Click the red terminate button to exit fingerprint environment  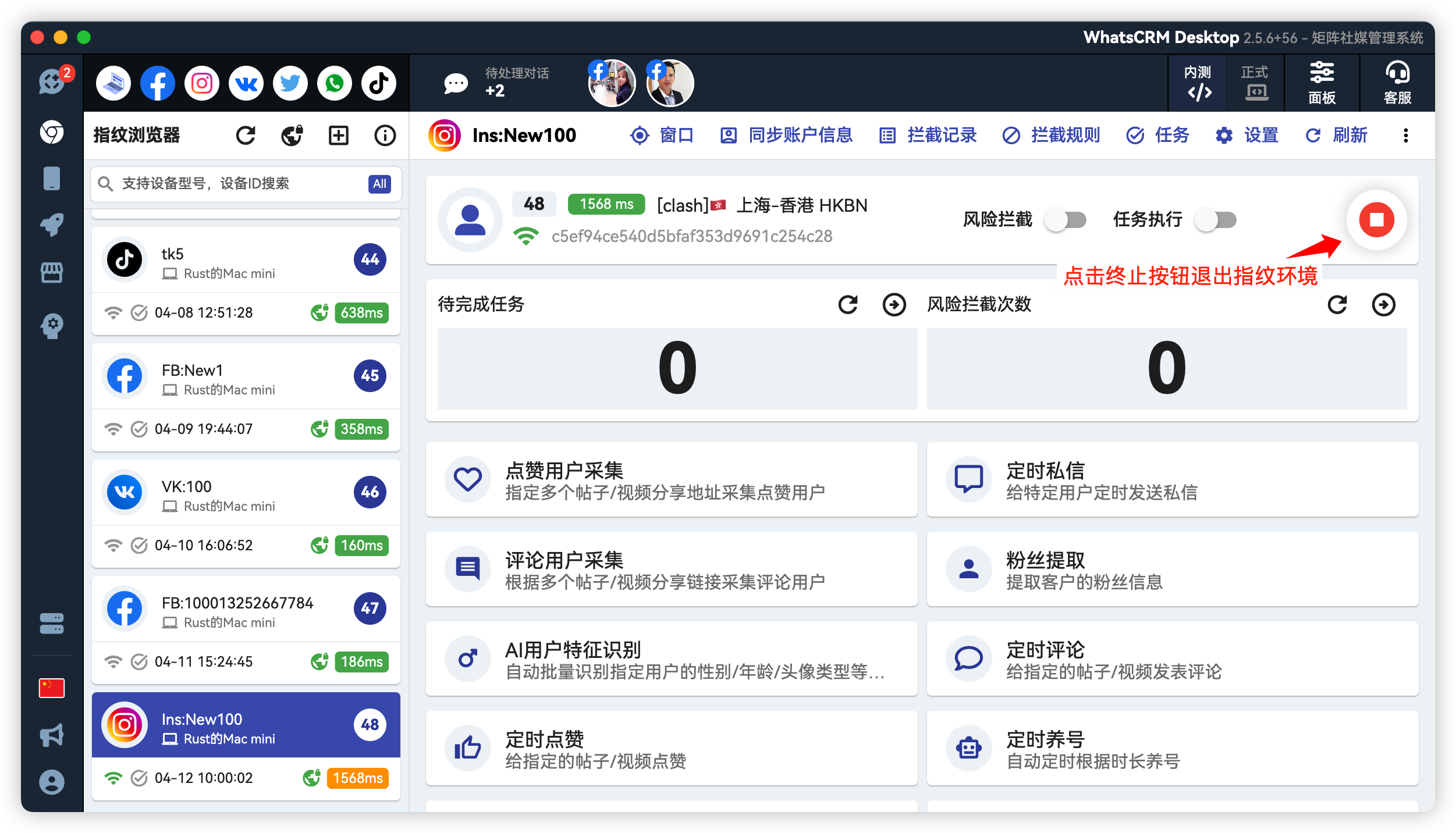(1375, 219)
